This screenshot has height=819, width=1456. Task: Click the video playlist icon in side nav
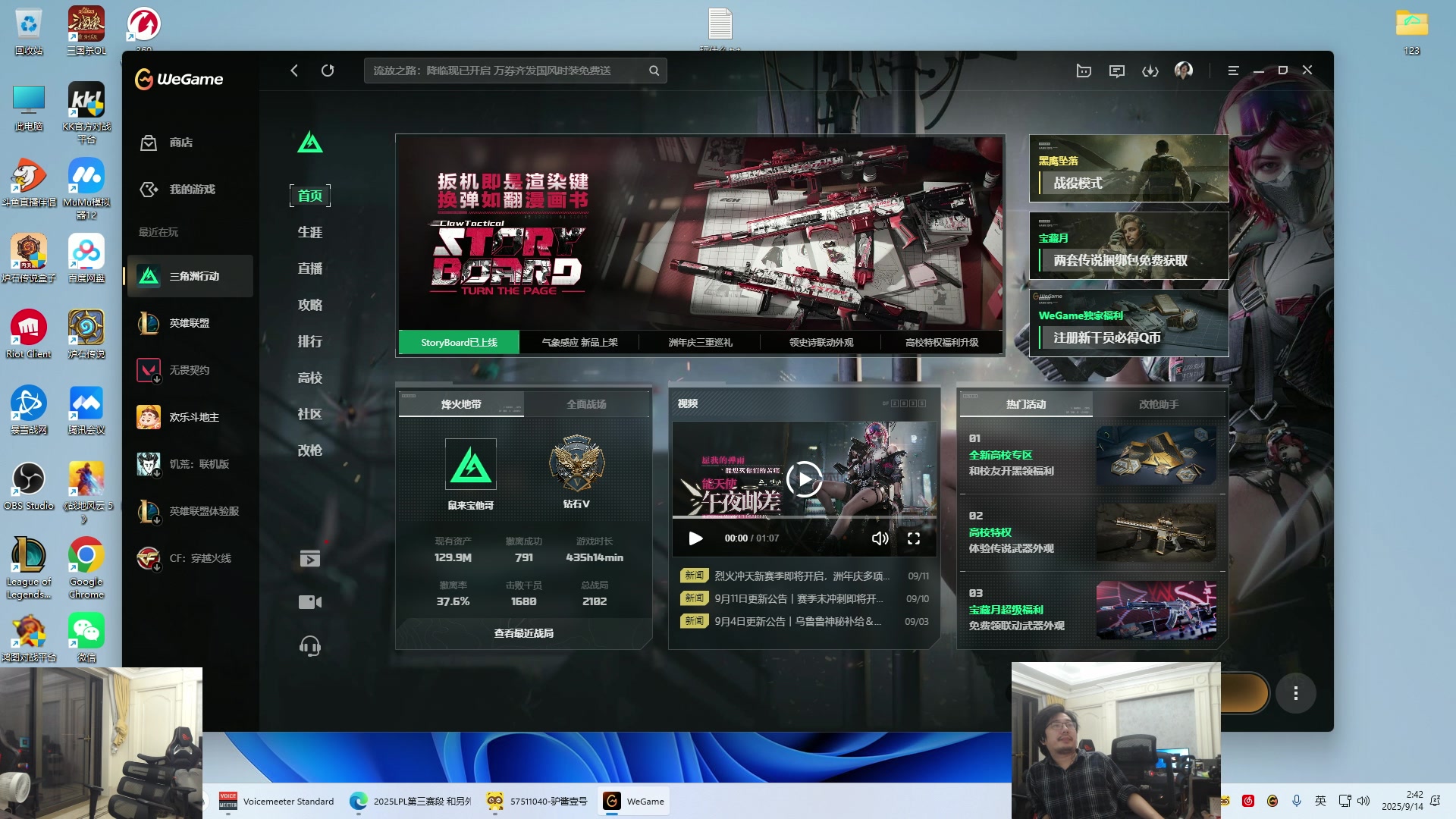[x=310, y=559]
